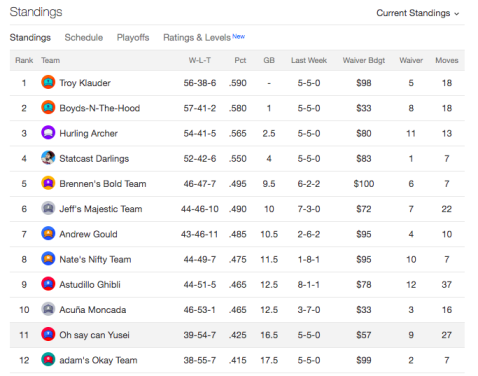Click the Statcast Darlings photo avatar
The width and height of the screenshot is (478, 376).
coord(48,158)
